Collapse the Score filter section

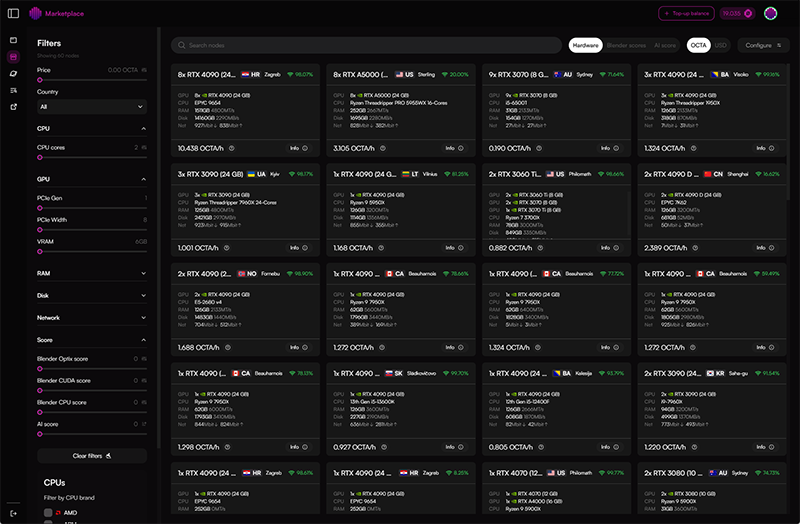coord(143,340)
